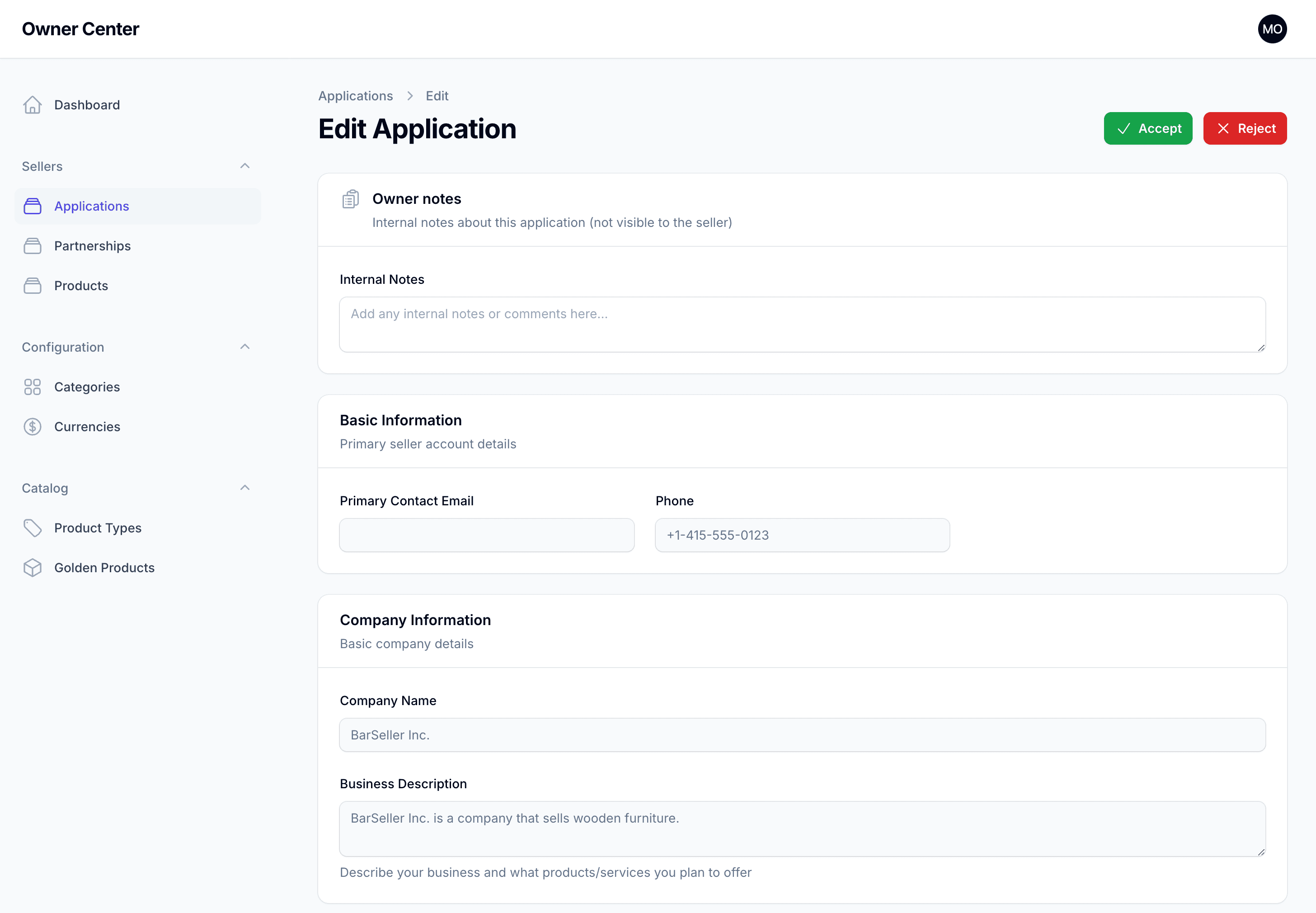Click the Owner notes clipboard icon

(x=351, y=199)
